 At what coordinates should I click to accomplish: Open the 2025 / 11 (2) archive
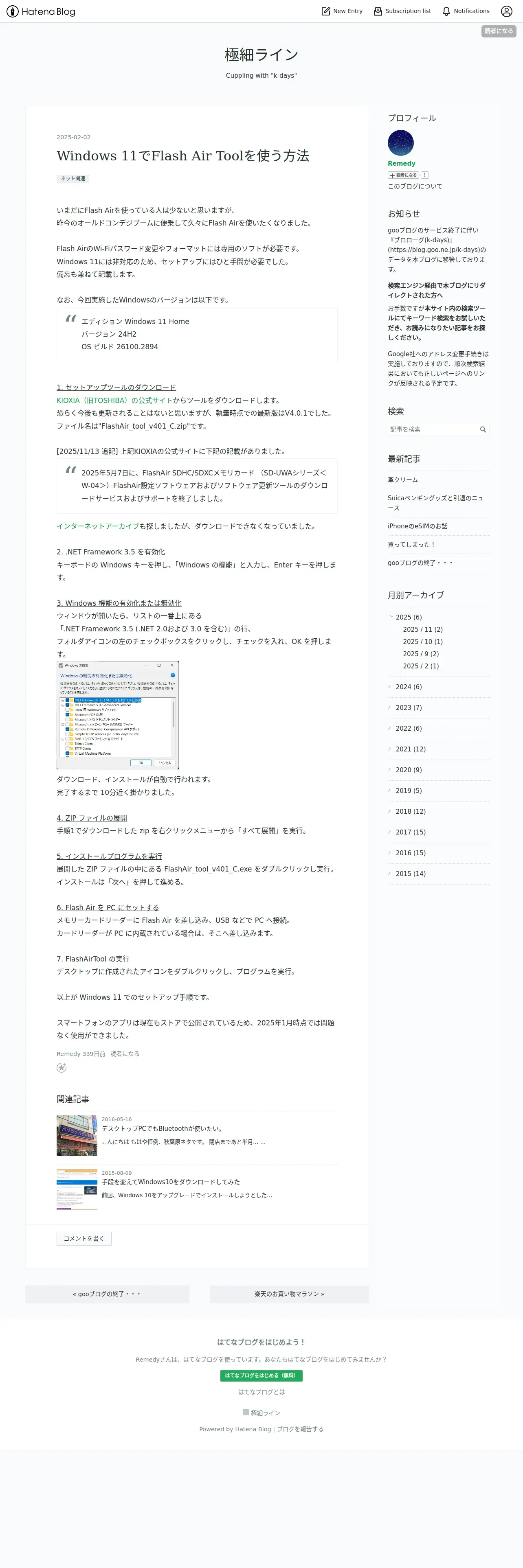click(422, 629)
